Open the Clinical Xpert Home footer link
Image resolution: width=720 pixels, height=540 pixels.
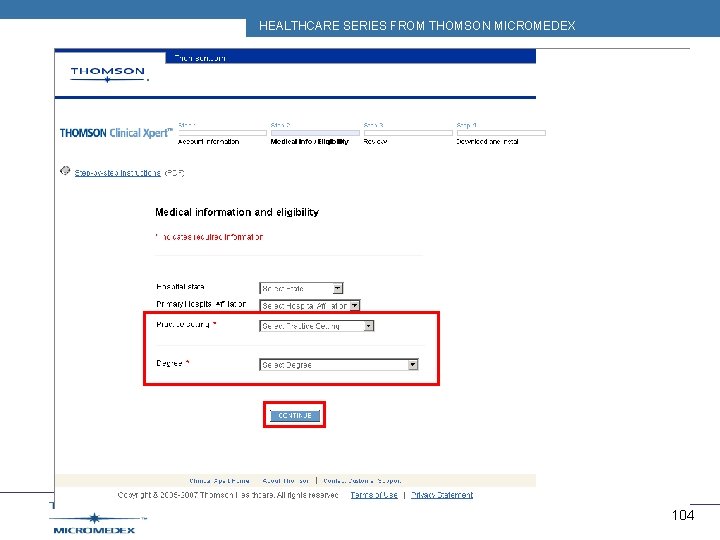tap(219, 481)
